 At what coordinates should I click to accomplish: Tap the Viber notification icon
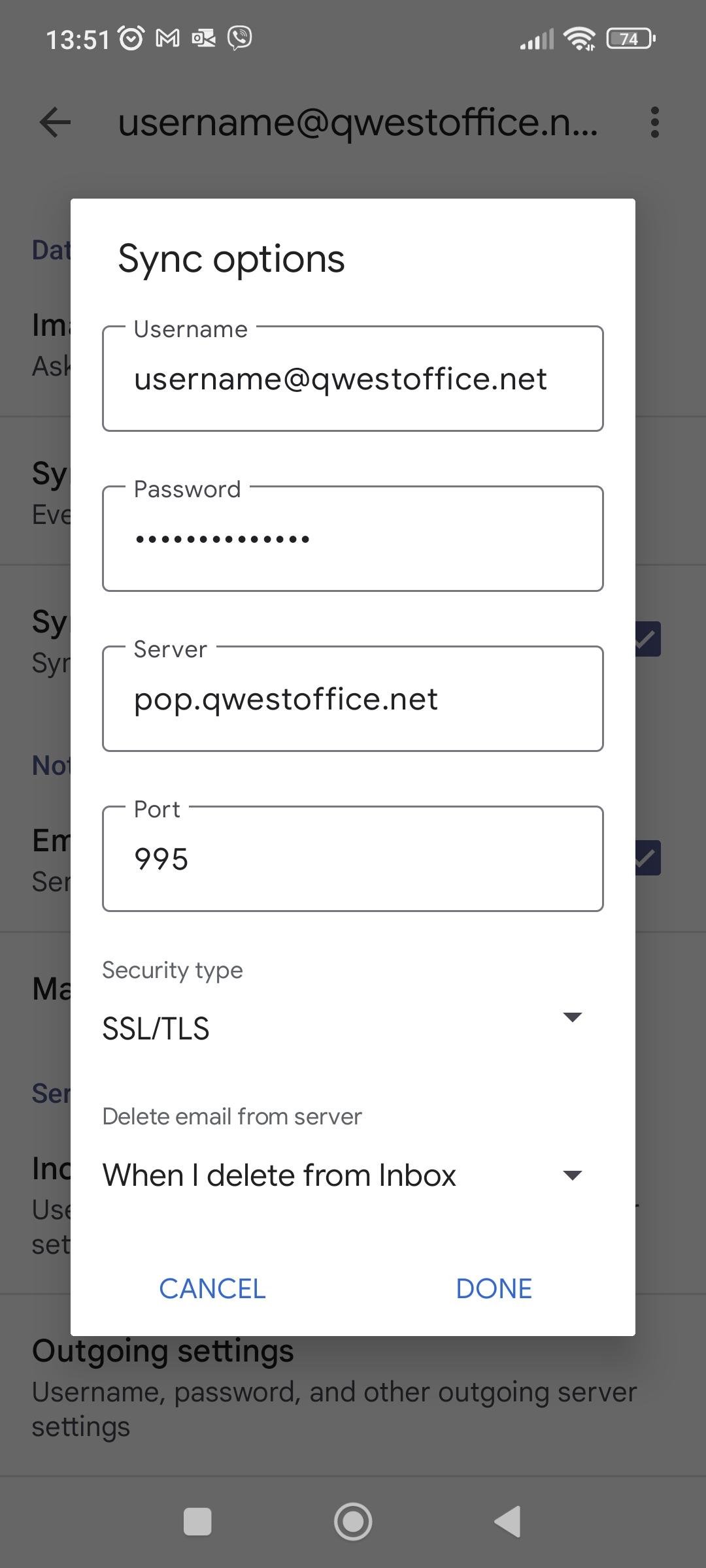(x=240, y=38)
